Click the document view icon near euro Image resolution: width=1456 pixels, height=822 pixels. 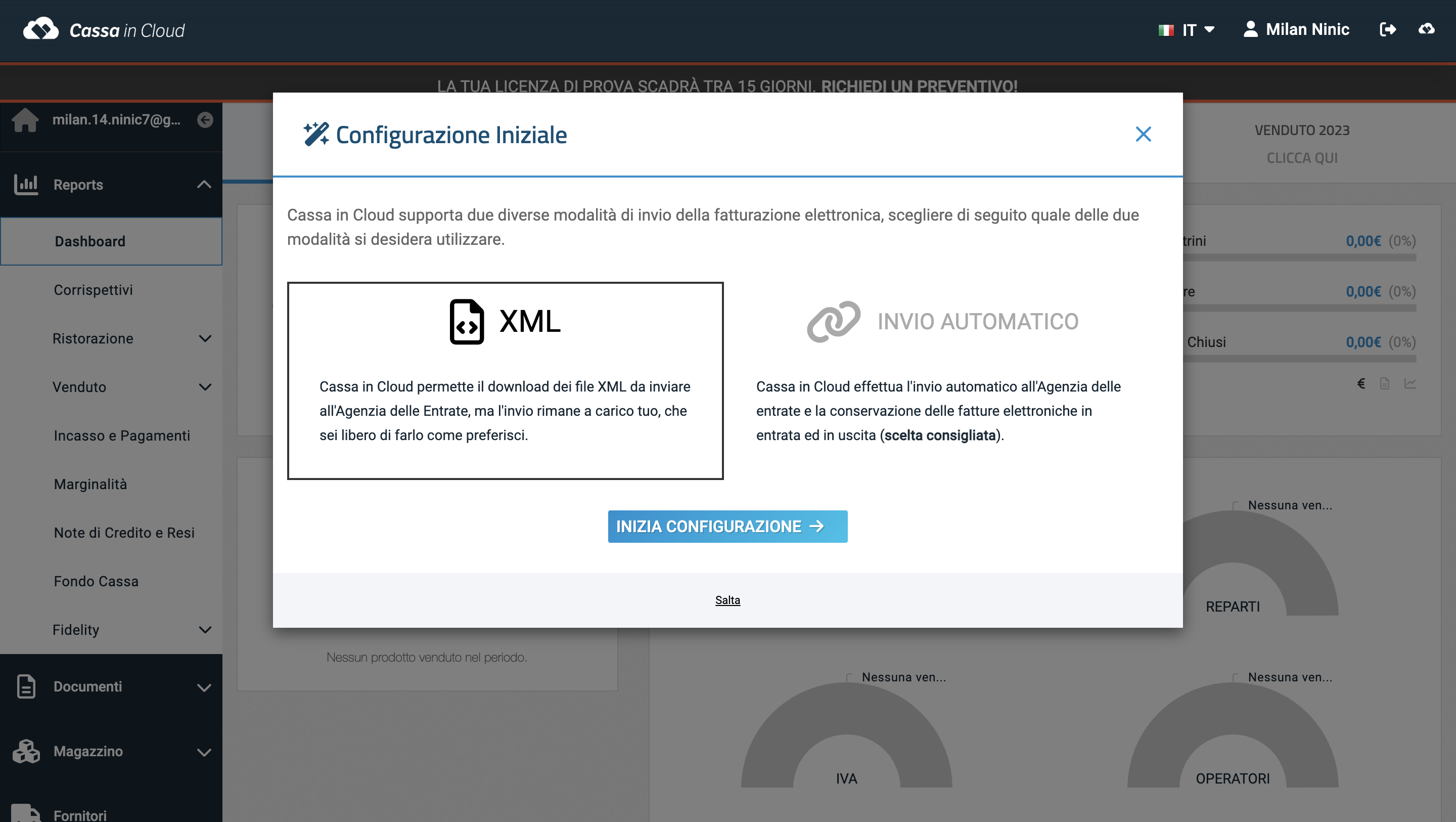click(1384, 383)
